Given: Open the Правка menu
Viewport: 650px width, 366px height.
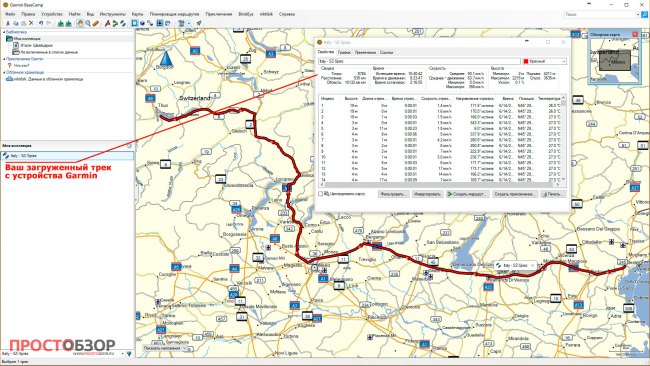Looking at the screenshot, I should click(28, 14).
